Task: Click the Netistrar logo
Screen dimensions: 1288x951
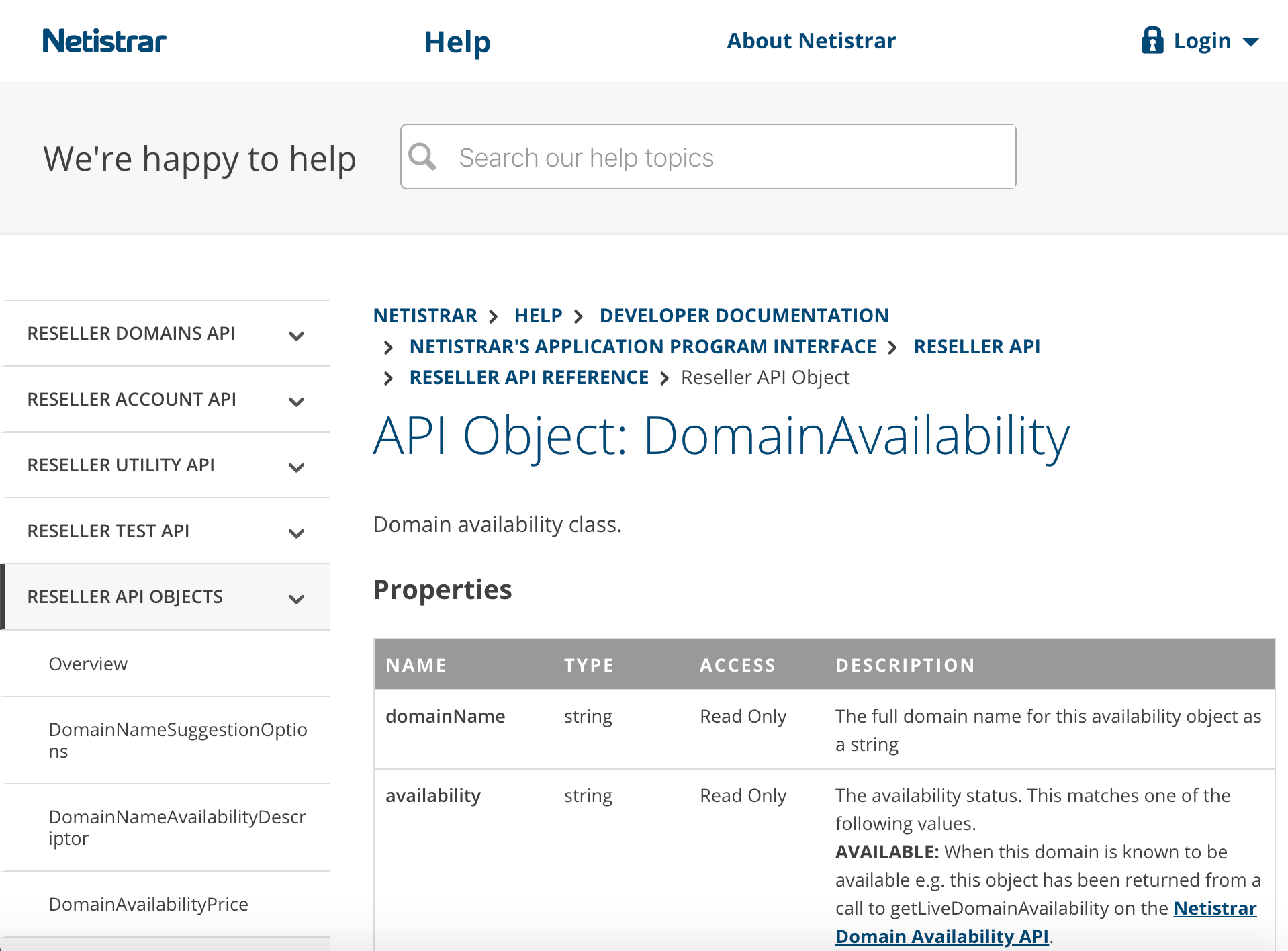Action: pyautogui.click(x=104, y=41)
